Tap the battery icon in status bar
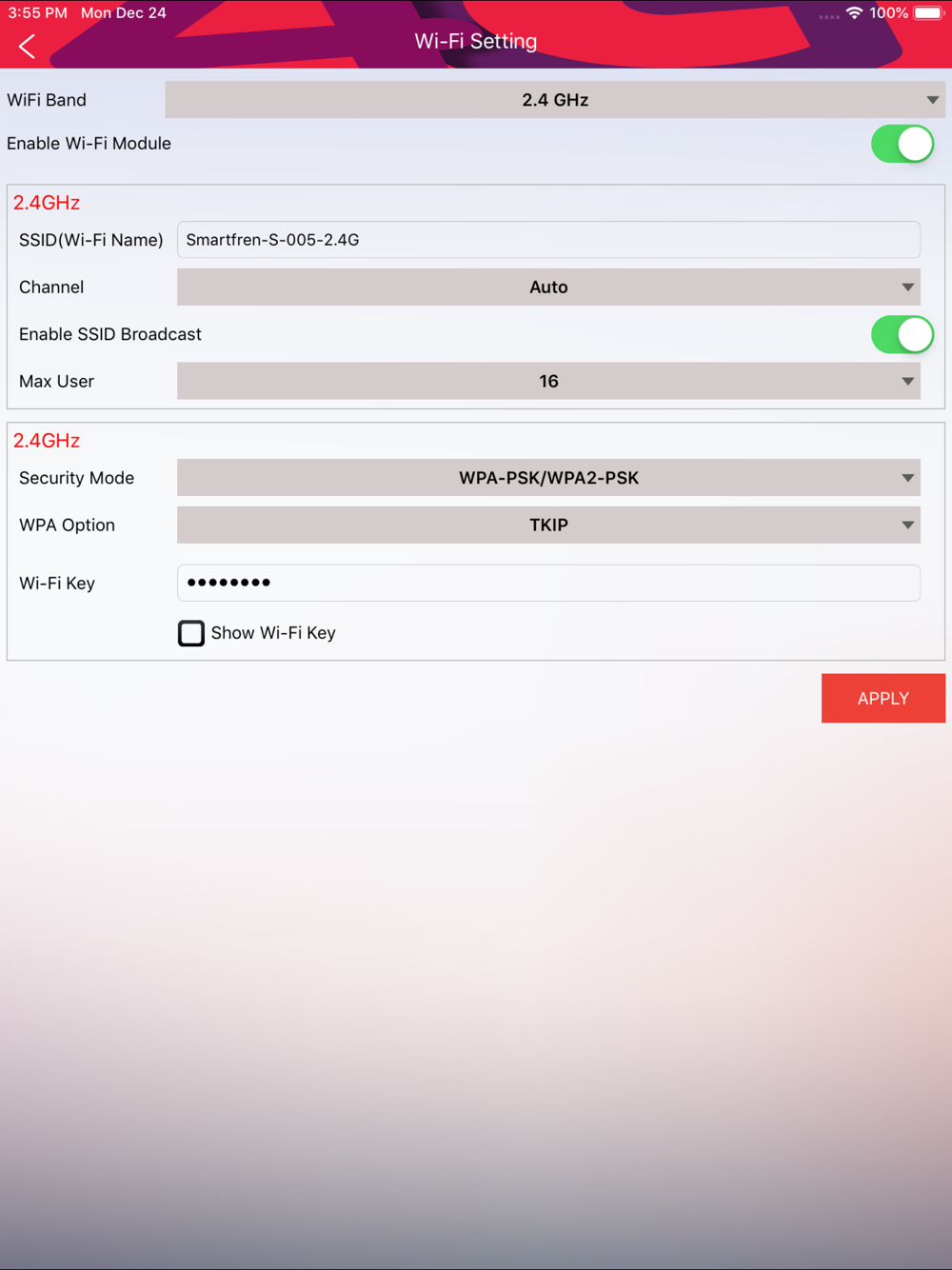 coord(928,13)
